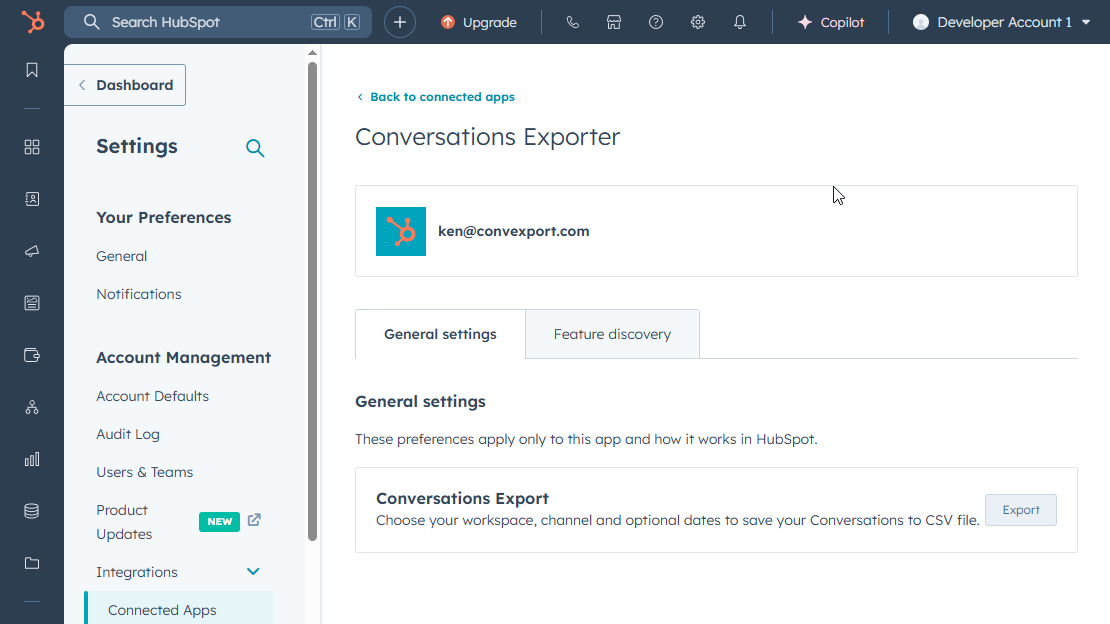Viewport: 1110px width, 624px height.
Task: Open the Workspaces grid icon
Action: pyautogui.click(x=31, y=147)
